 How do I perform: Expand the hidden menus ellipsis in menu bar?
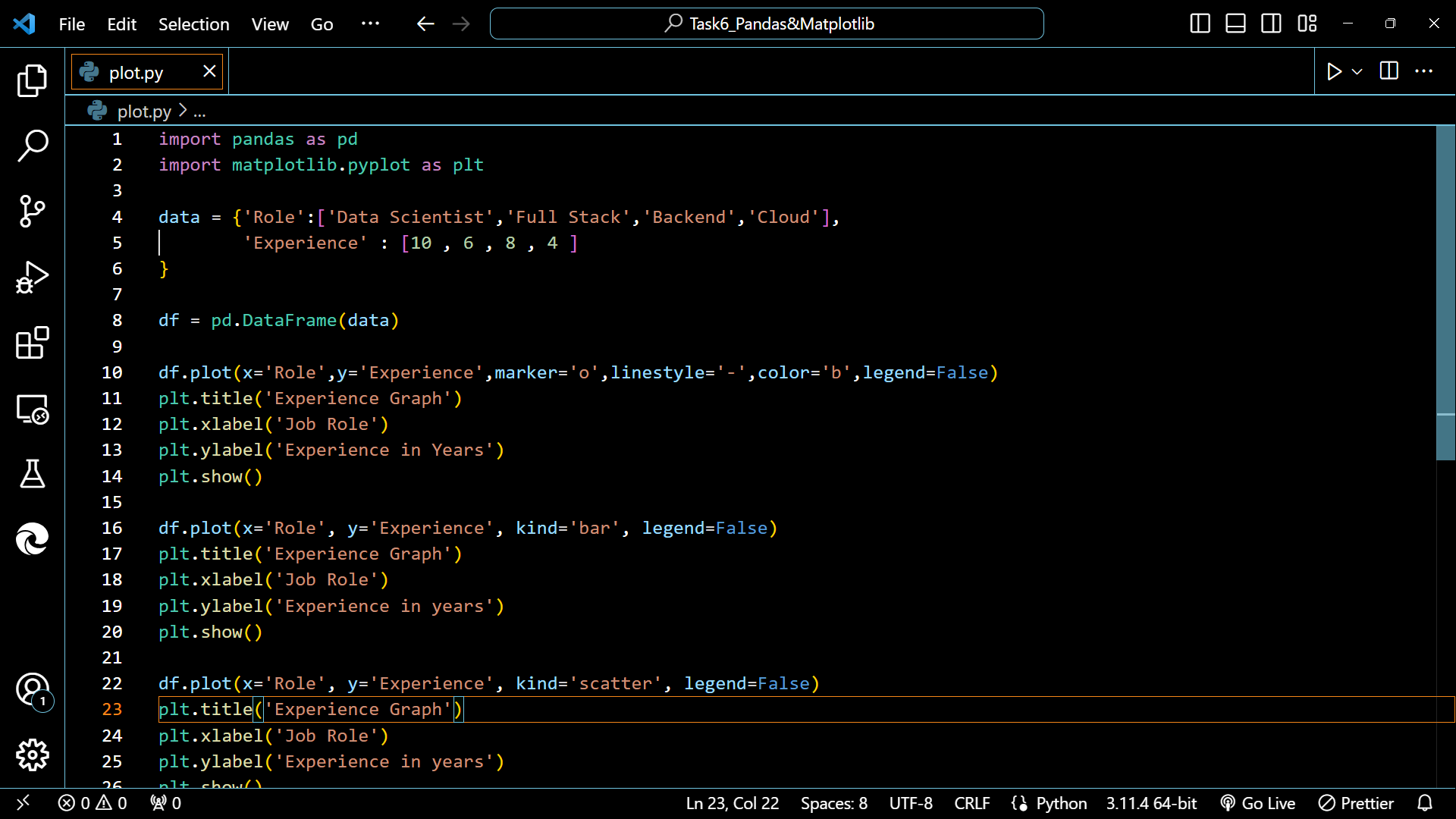coord(370,24)
